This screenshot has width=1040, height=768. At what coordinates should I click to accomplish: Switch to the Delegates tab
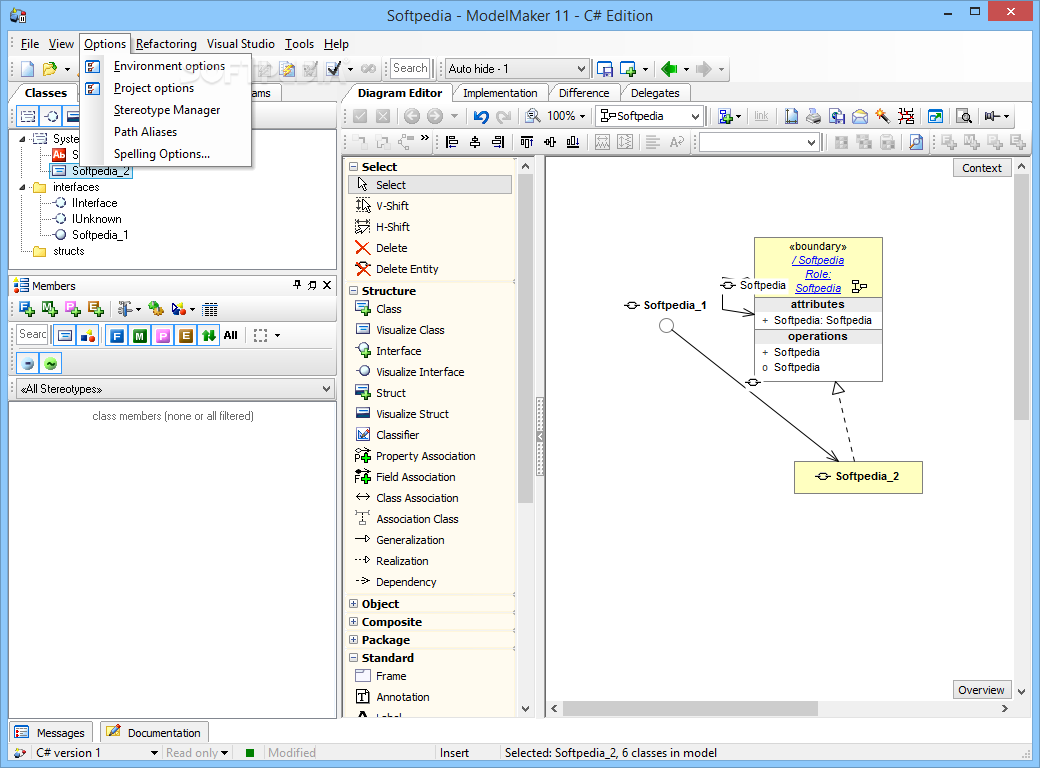point(655,93)
